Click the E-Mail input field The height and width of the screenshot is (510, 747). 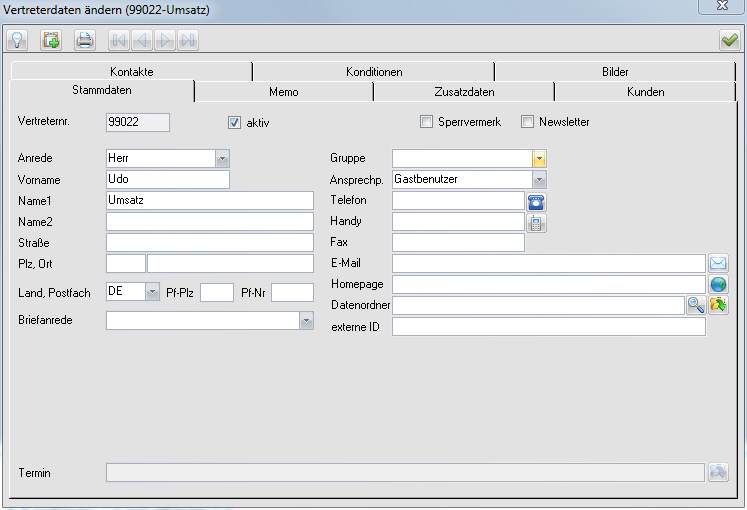[549, 263]
